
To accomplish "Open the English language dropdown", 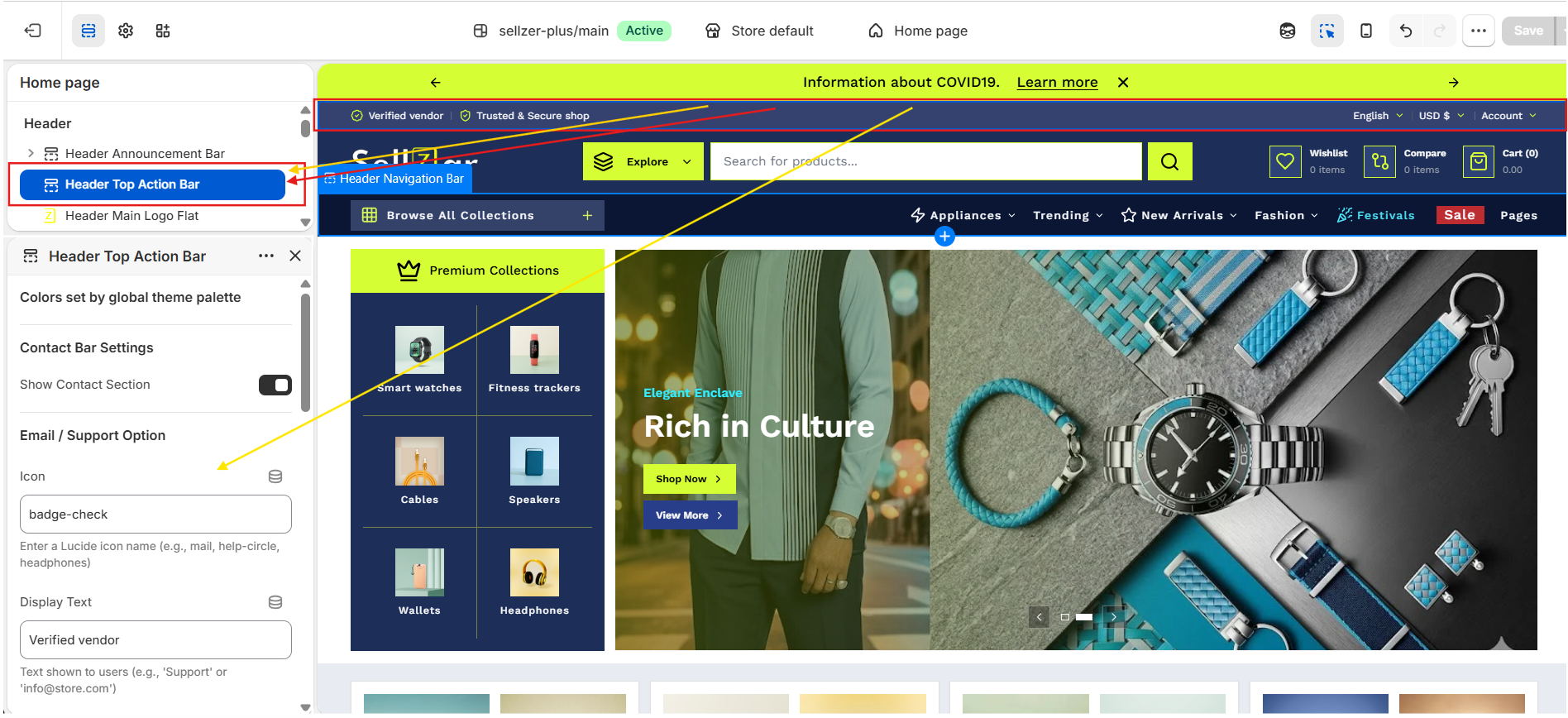I will tap(1378, 116).
